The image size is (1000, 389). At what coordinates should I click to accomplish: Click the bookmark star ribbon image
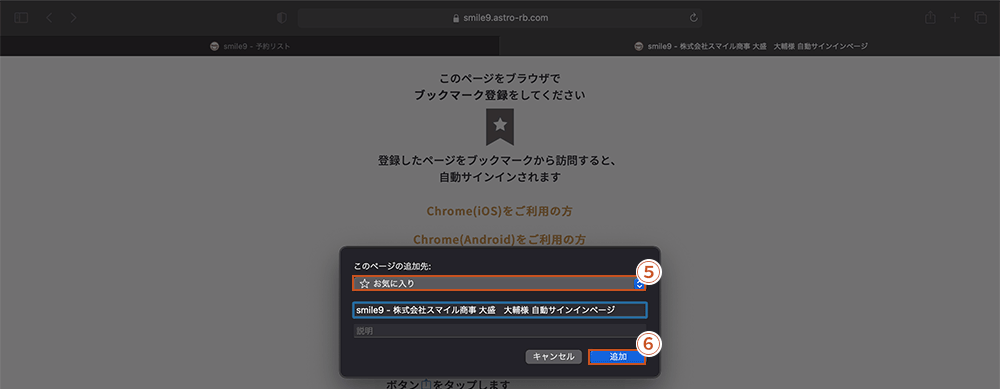coord(500,127)
